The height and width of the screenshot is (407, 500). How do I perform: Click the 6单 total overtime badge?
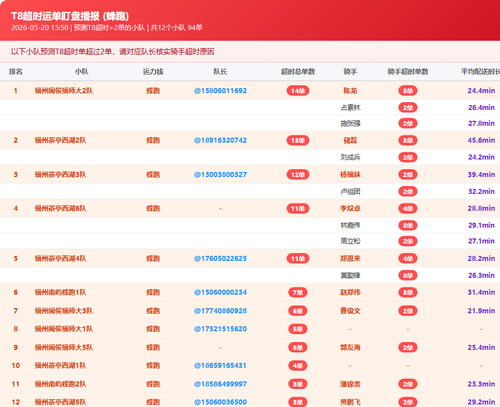coord(298,311)
